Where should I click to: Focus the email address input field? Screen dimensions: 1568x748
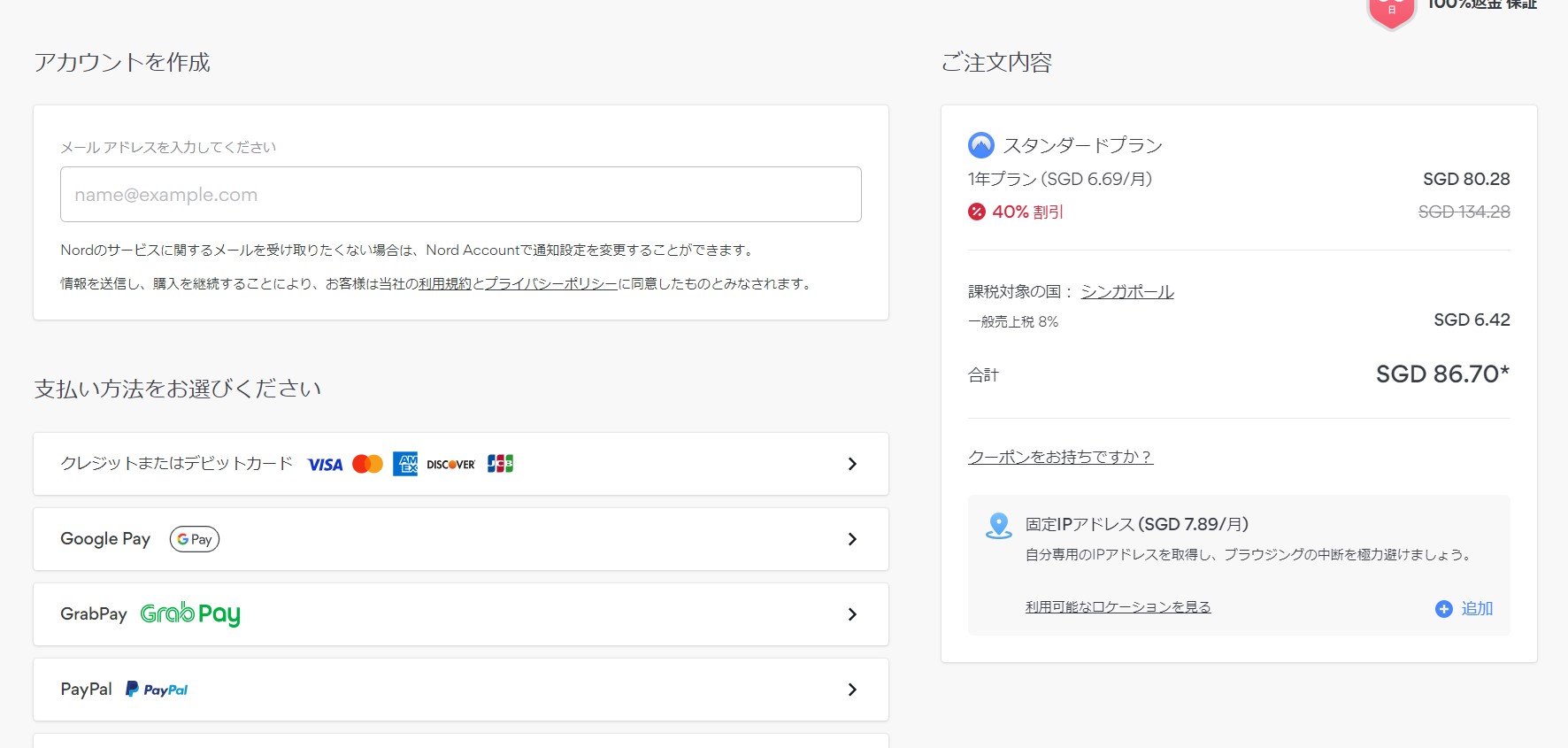(x=460, y=195)
